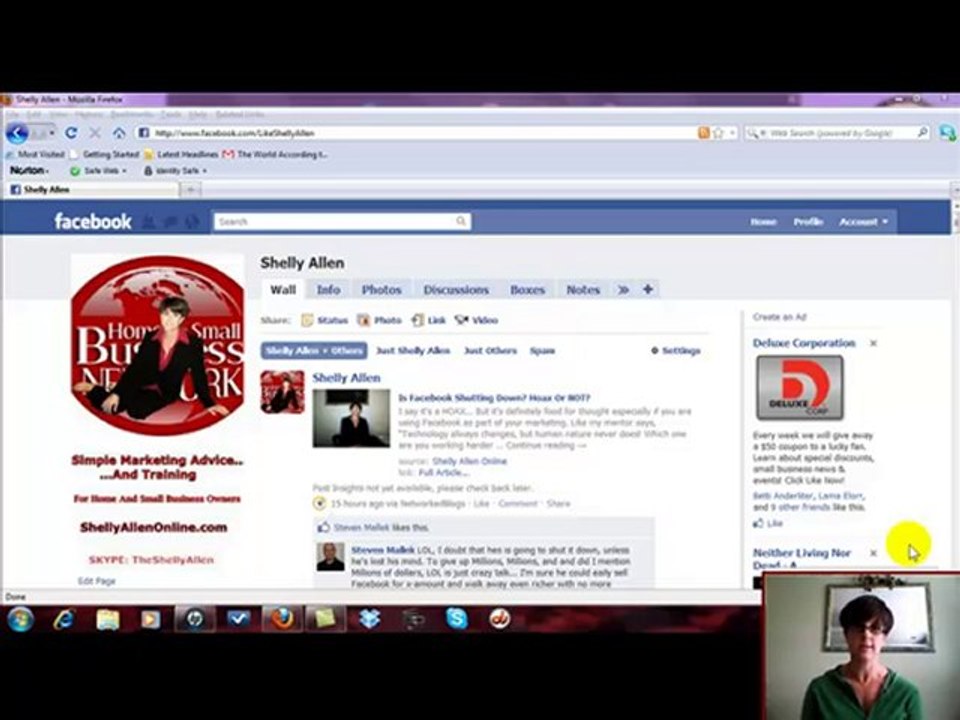The height and width of the screenshot is (720, 960).
Task: Open the Getting Started bookmark
Action: click(x=105, y=155)
